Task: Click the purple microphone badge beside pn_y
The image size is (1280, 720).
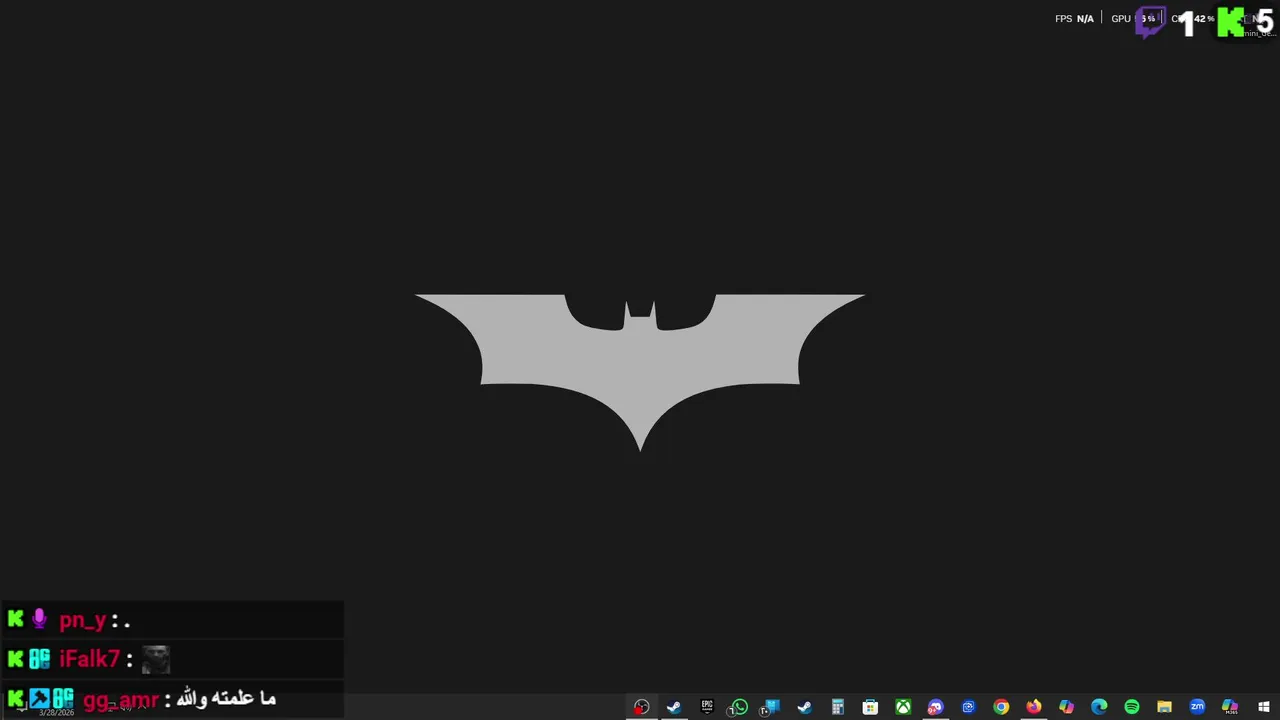Action: tap(39, 619)
